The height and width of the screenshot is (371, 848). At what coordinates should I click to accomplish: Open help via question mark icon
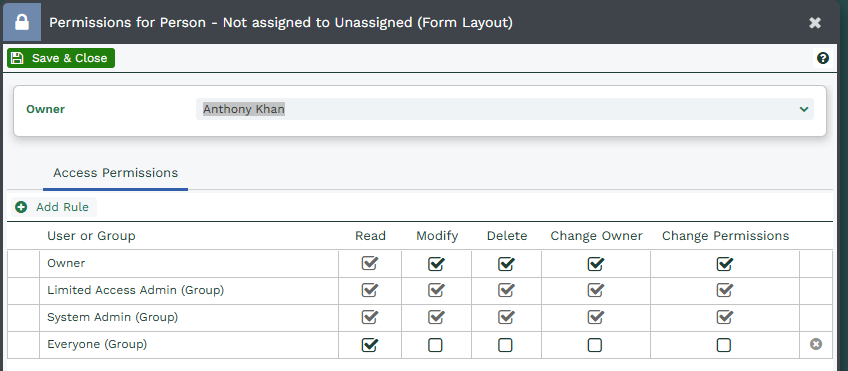tap(823, 58)
